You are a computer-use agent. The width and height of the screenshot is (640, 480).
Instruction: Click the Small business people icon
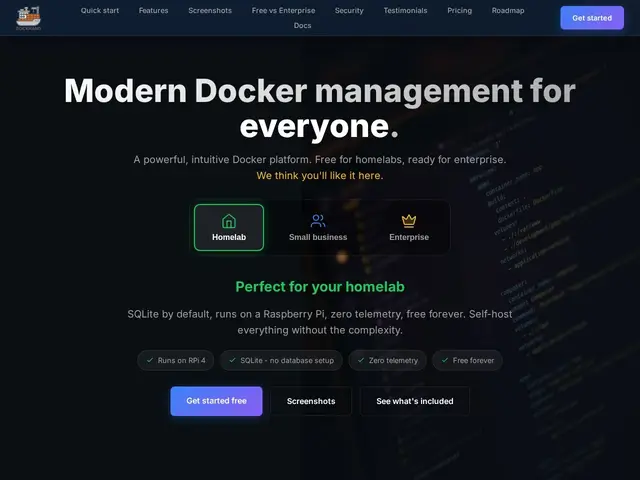pos(318,221)
